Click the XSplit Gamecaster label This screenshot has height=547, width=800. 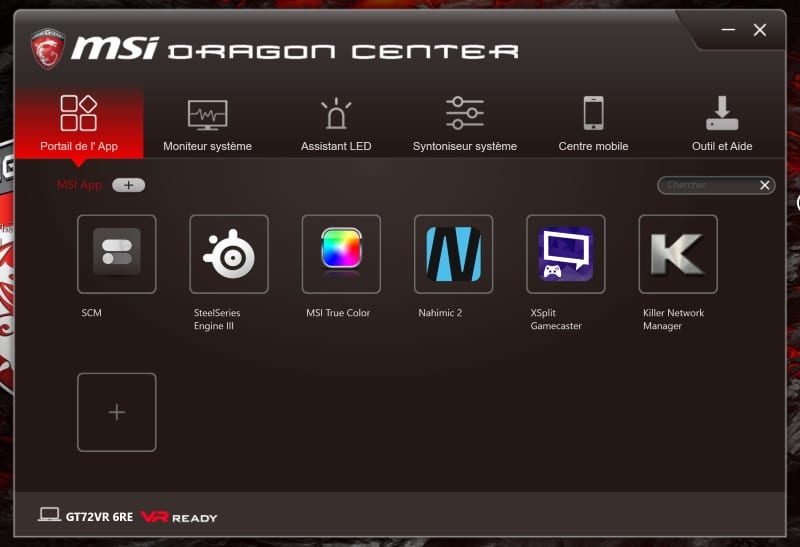(556, 319)
